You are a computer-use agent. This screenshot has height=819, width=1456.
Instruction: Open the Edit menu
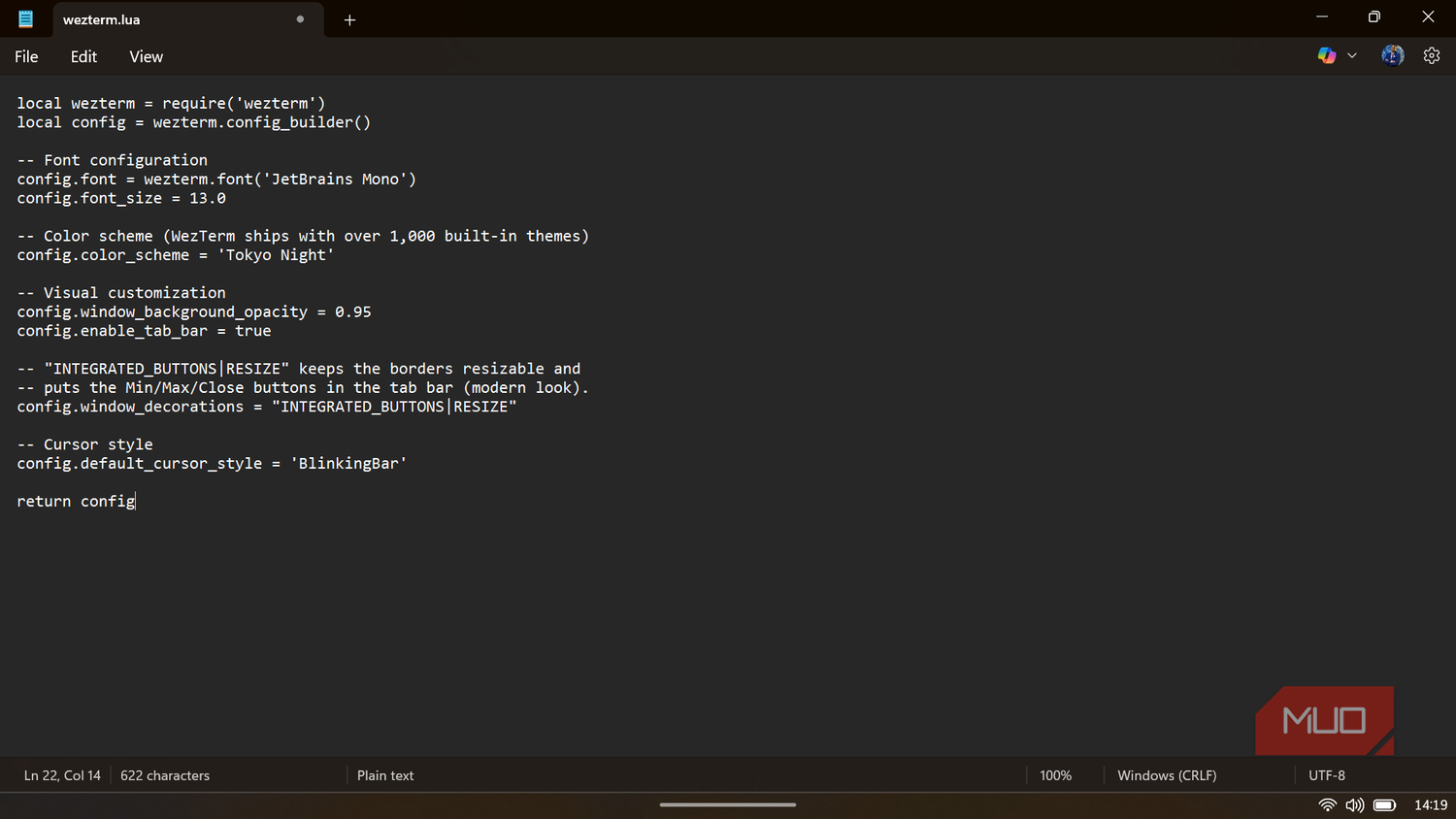tap(83, 56)
